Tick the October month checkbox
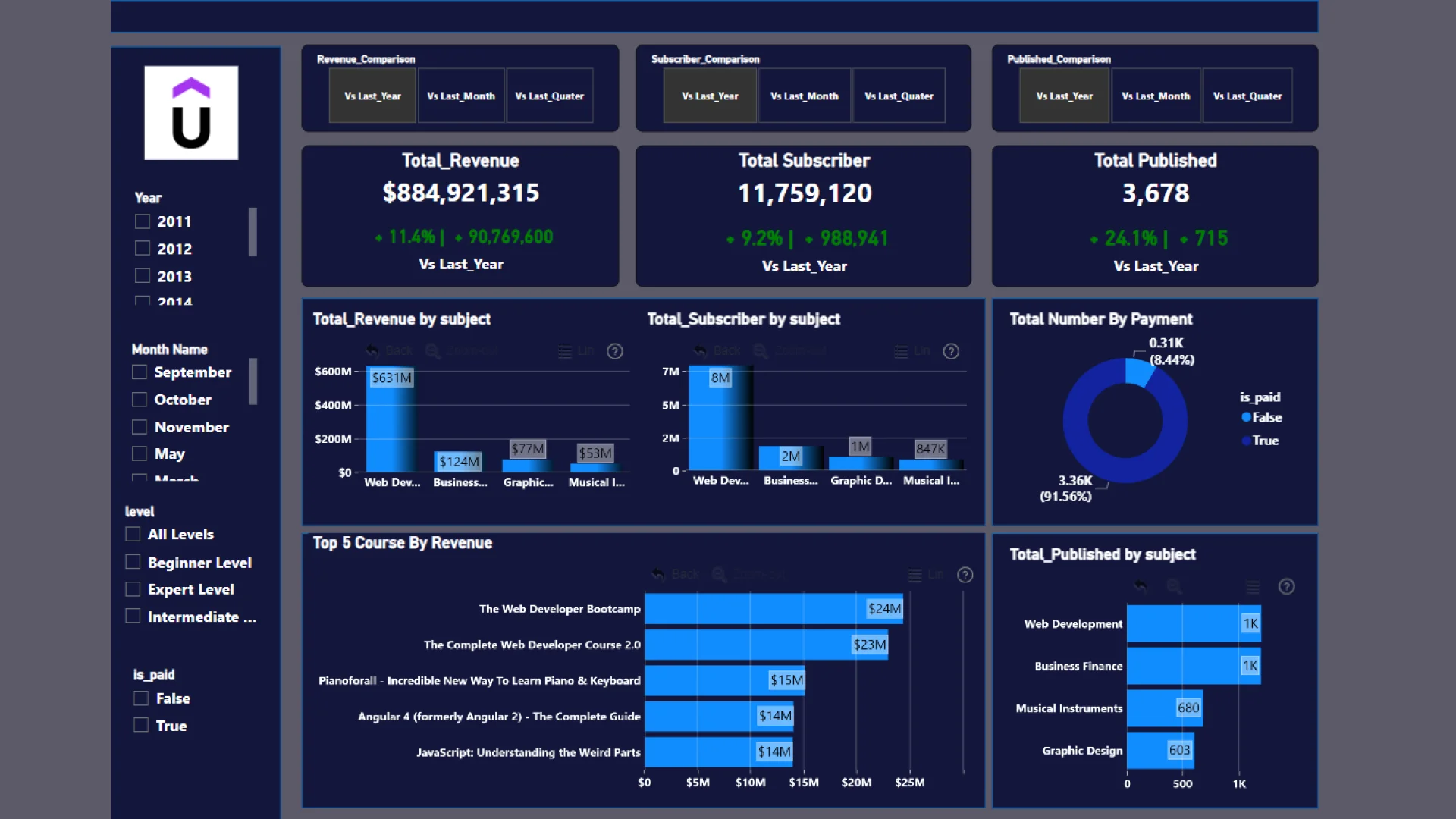This screenshot has width=1456, height=819. 139,399
